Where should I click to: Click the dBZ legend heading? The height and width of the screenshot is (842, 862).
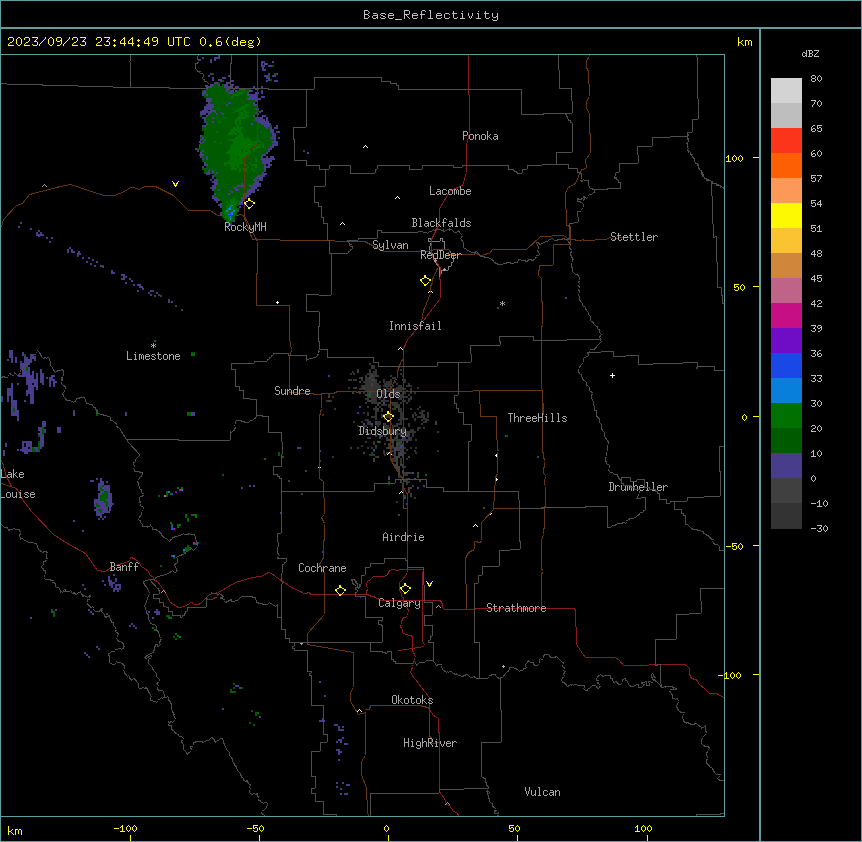point(810,53)
